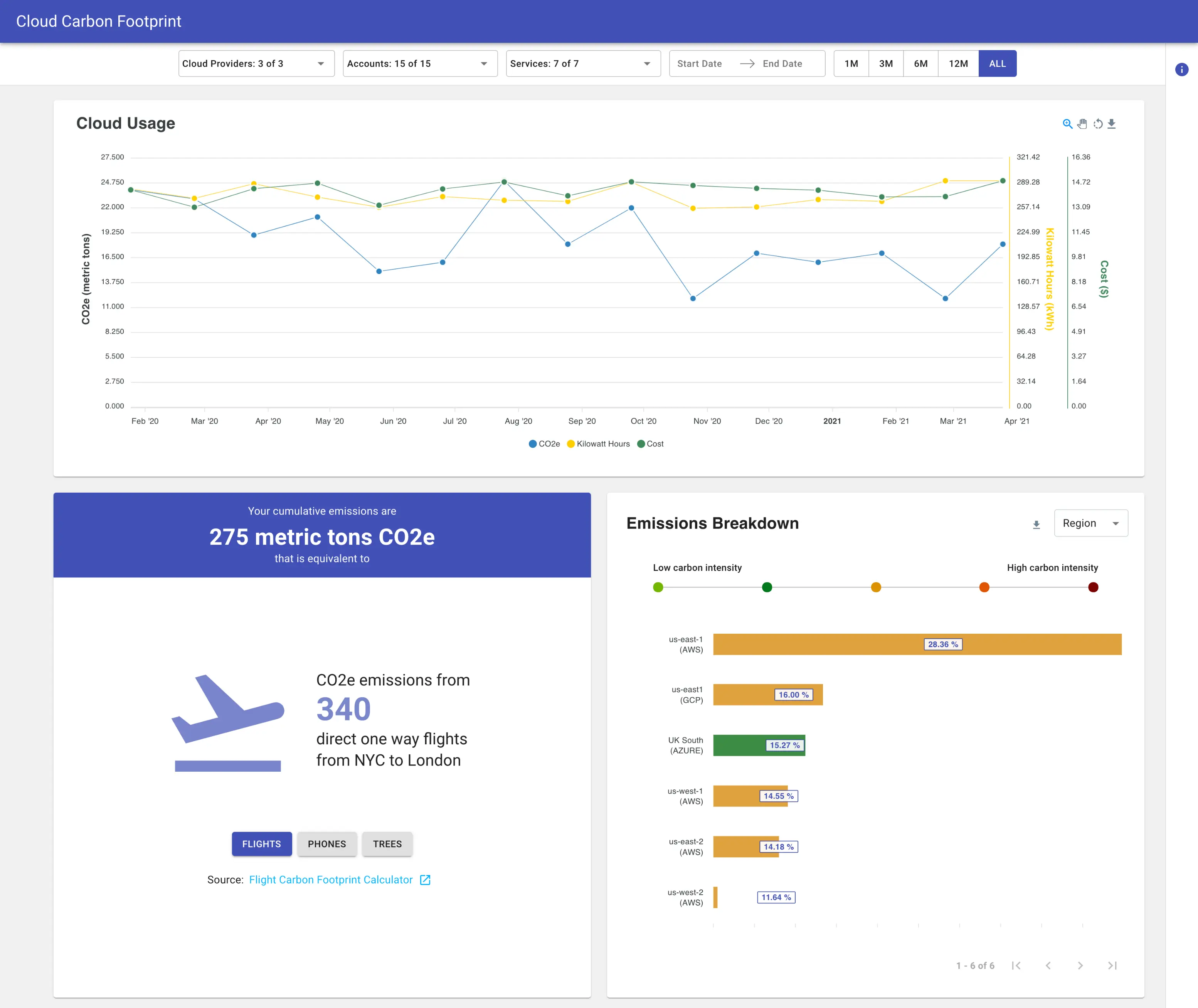This screenshot has height=1008, width=1198.
Task: Reset the Cloud Usage chart zoom
Action: 1097,123
